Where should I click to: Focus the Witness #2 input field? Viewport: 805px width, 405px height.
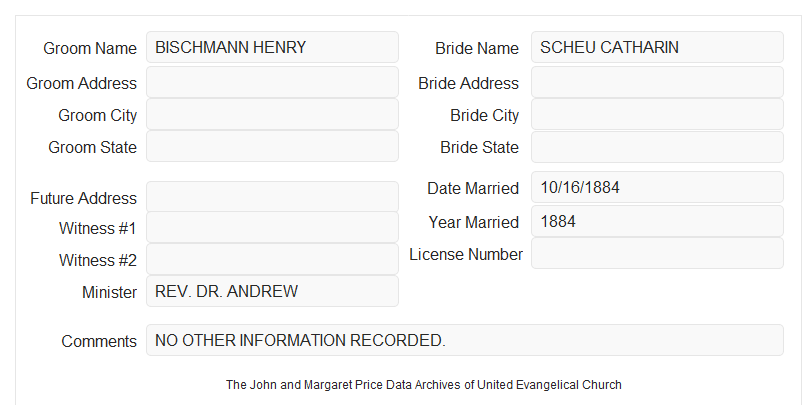[x=272, y=259]
